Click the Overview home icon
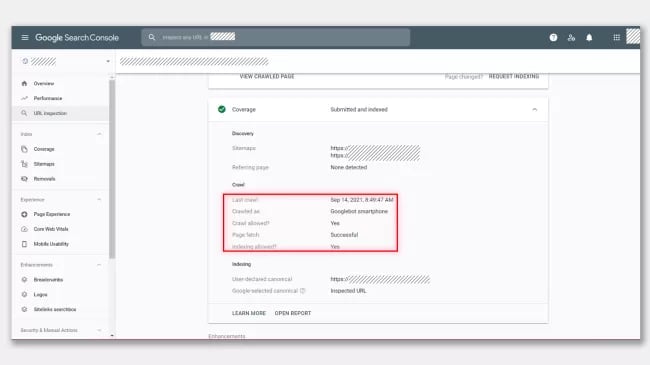The image size is (650, 365). pyautogui.click(x=24, y=83)
